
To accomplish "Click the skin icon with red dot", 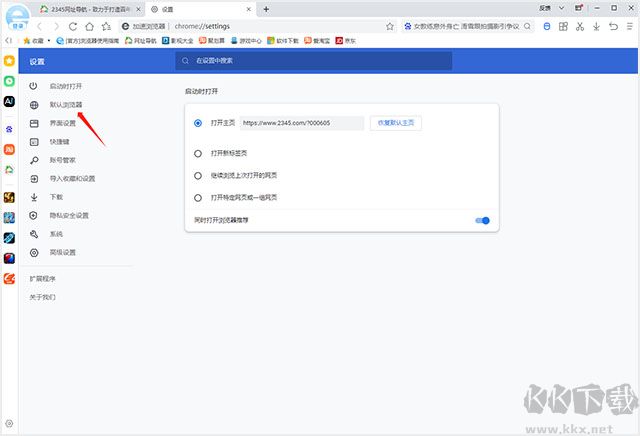I will (x=578, y=8).
